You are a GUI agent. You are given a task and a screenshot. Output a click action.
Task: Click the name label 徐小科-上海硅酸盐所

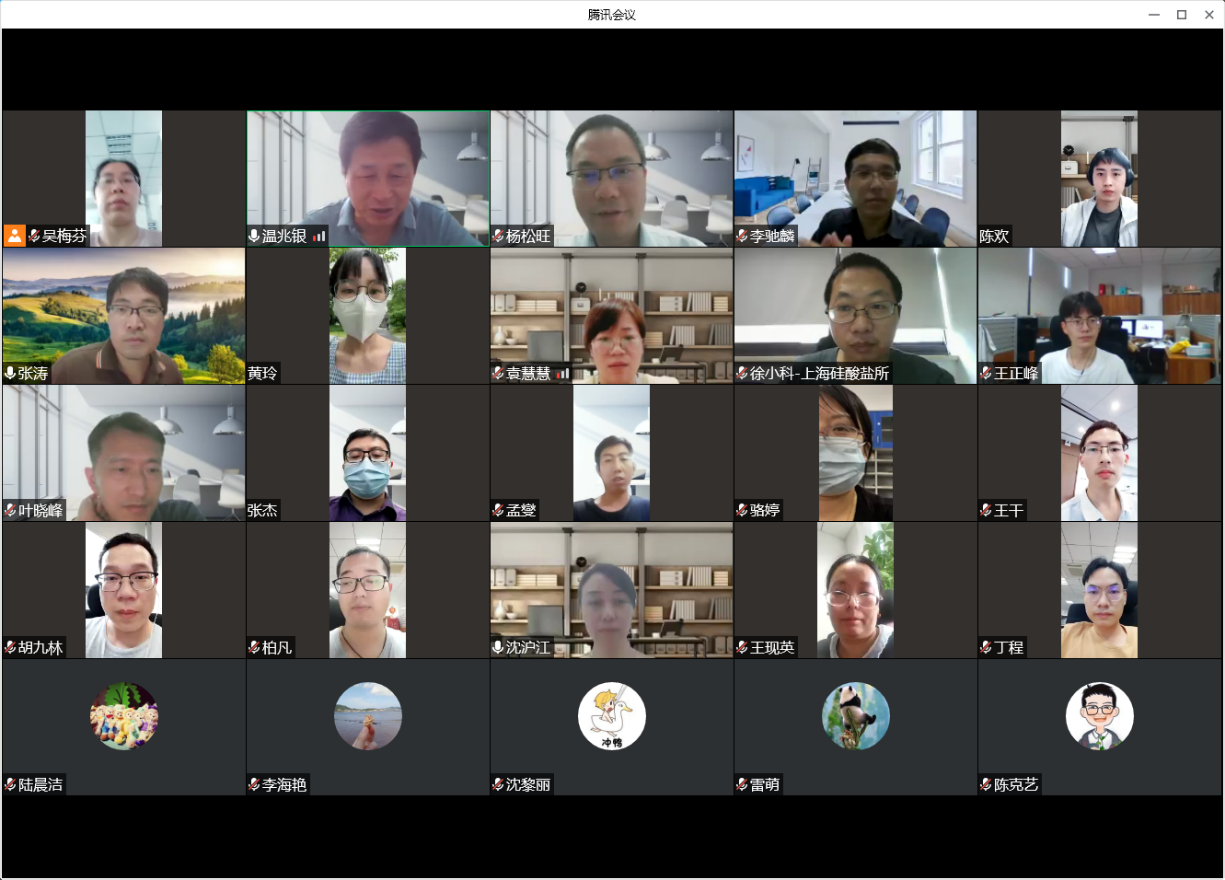[819, 374]
